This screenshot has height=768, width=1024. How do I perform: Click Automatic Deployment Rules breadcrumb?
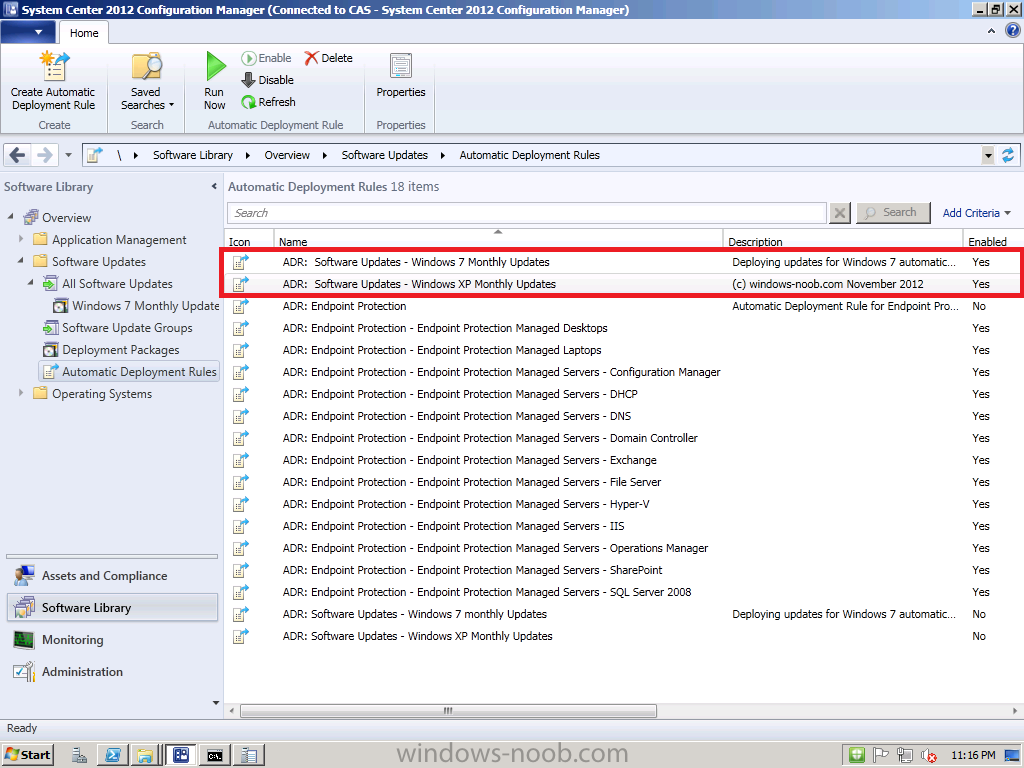pos(530,155)
